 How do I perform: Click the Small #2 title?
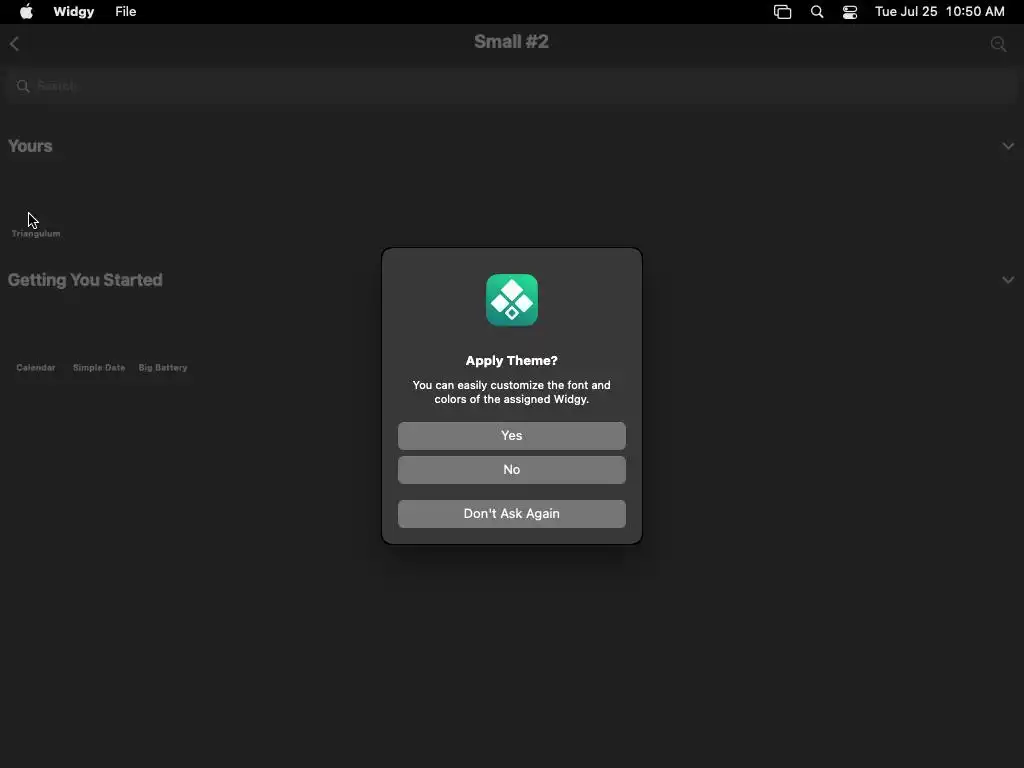(x=511, y=42)
